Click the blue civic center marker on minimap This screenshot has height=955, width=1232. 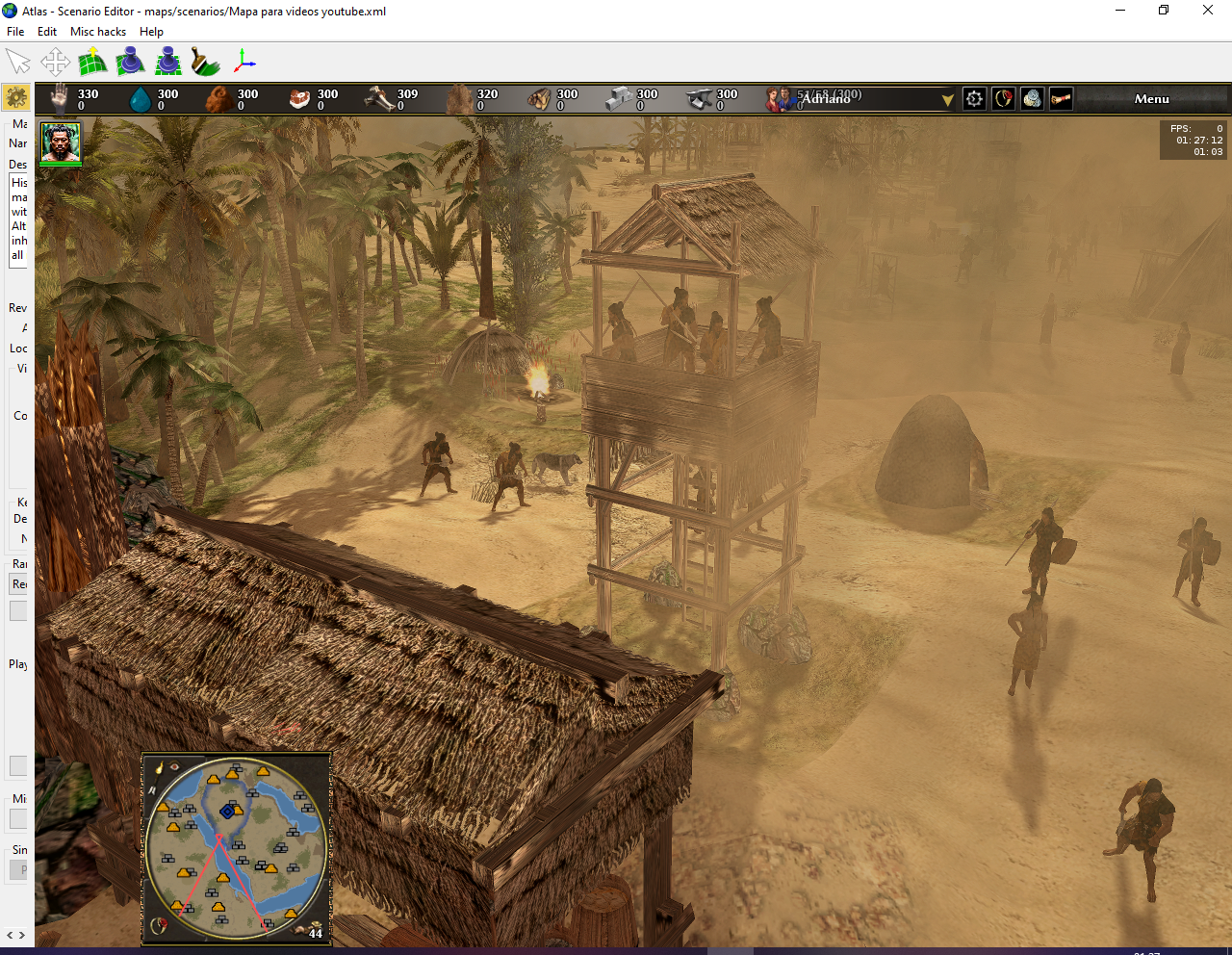228,812
